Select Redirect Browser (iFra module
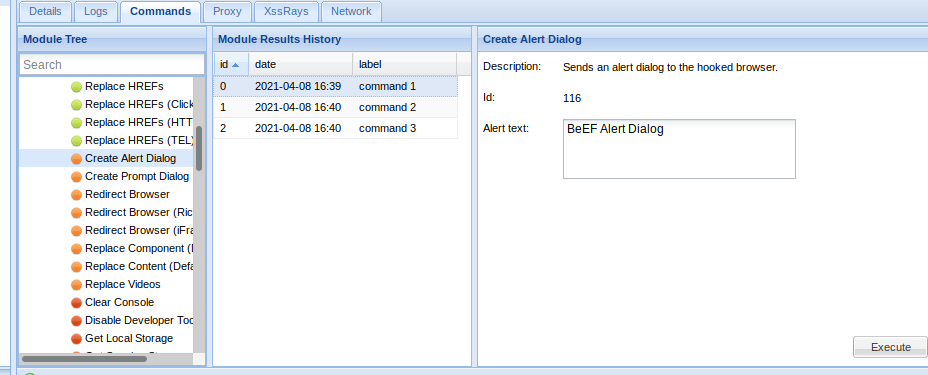Screen dimensions: 928x375 (139, 230)
